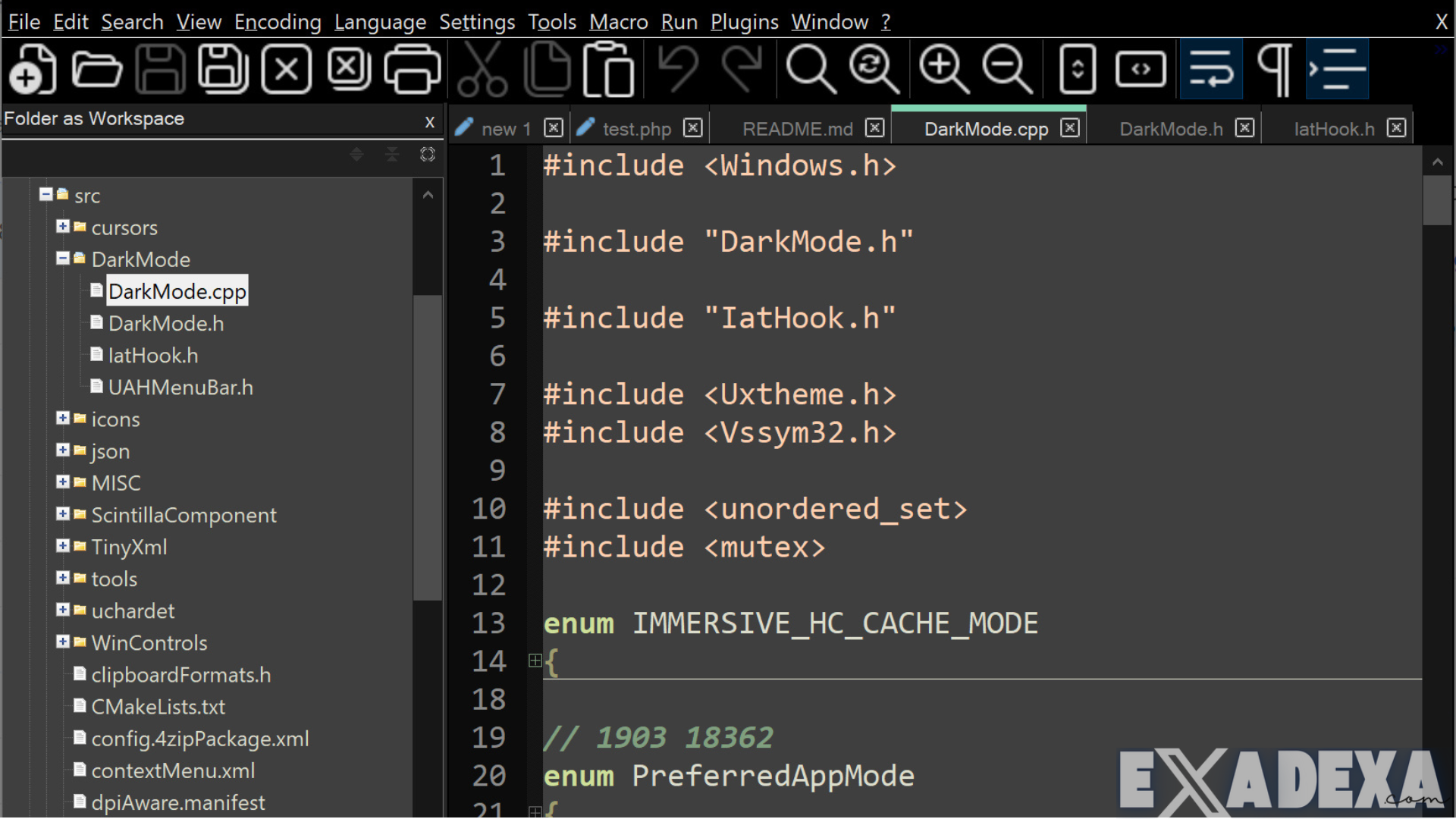Toggle word wrap on the toolbar
The height and width of the screenshot is (819, 1456).
(1211, 69)
